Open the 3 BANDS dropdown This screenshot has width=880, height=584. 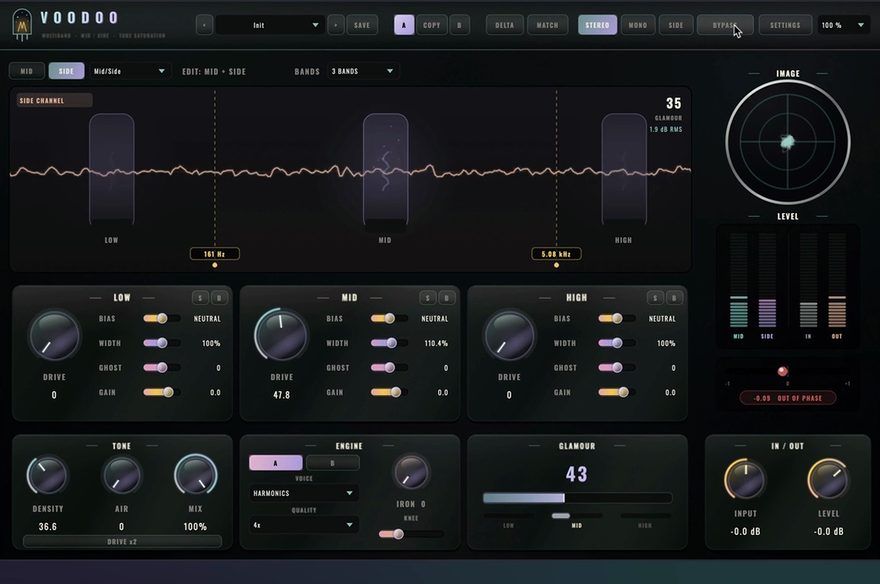click(x=362, y=71)
